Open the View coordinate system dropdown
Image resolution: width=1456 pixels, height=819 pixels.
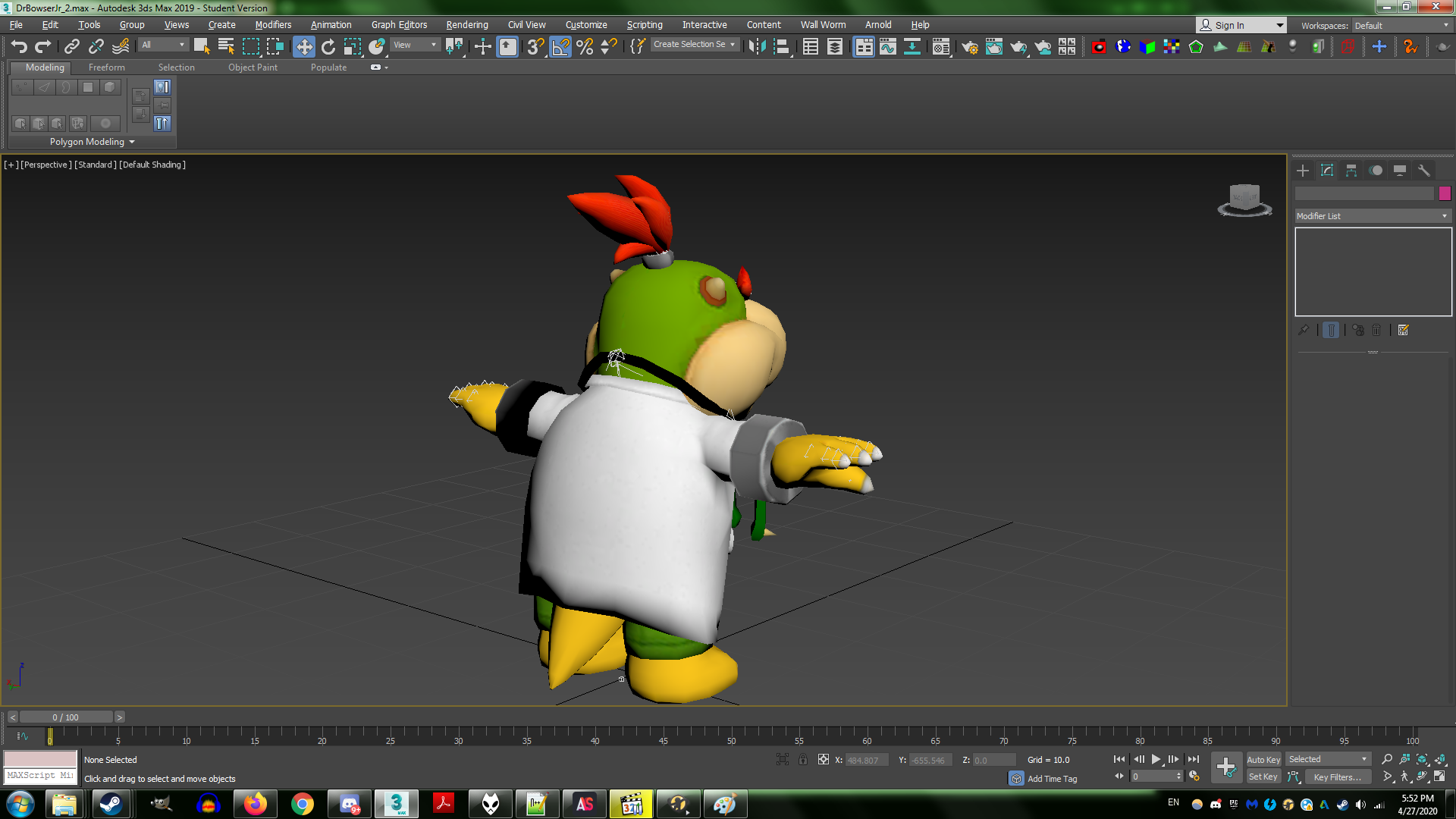pos(416,45)
